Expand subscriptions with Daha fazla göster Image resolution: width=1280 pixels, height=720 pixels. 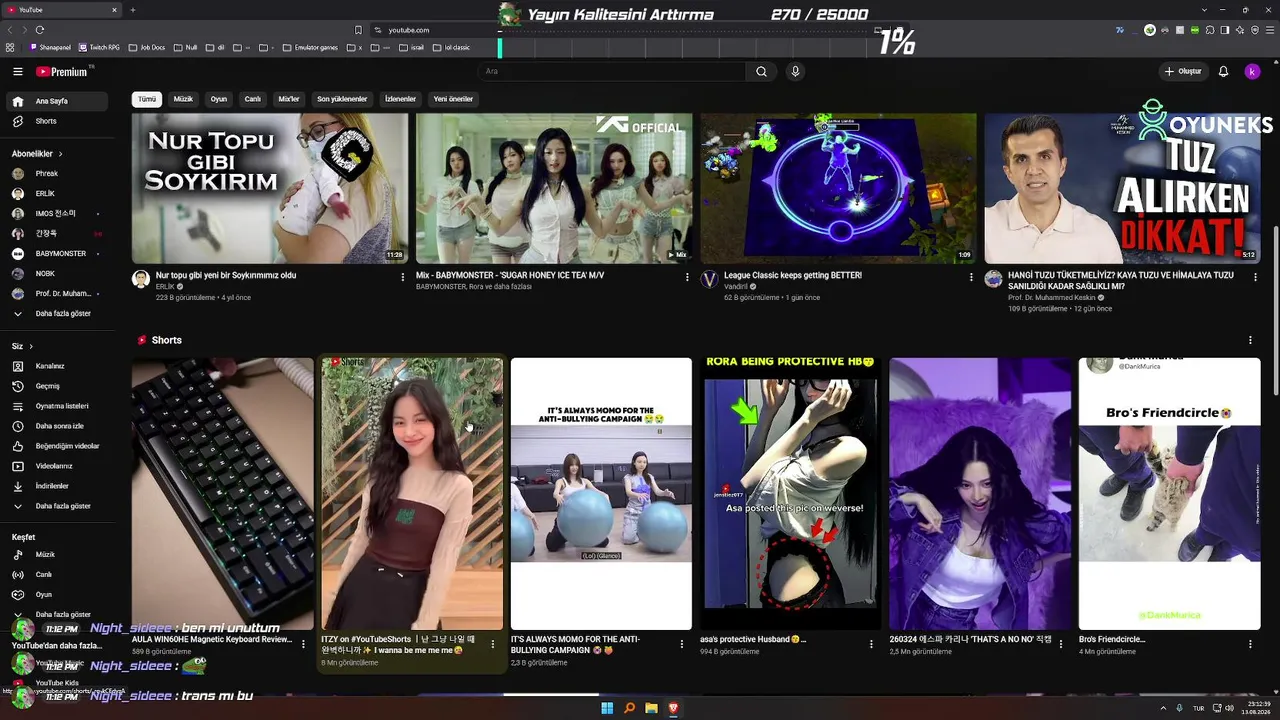pos(58,313)
